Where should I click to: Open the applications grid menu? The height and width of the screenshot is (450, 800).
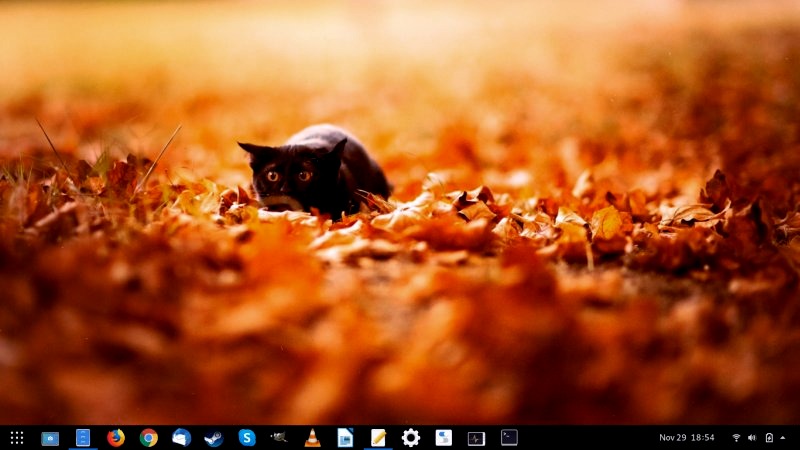point(17,438)
